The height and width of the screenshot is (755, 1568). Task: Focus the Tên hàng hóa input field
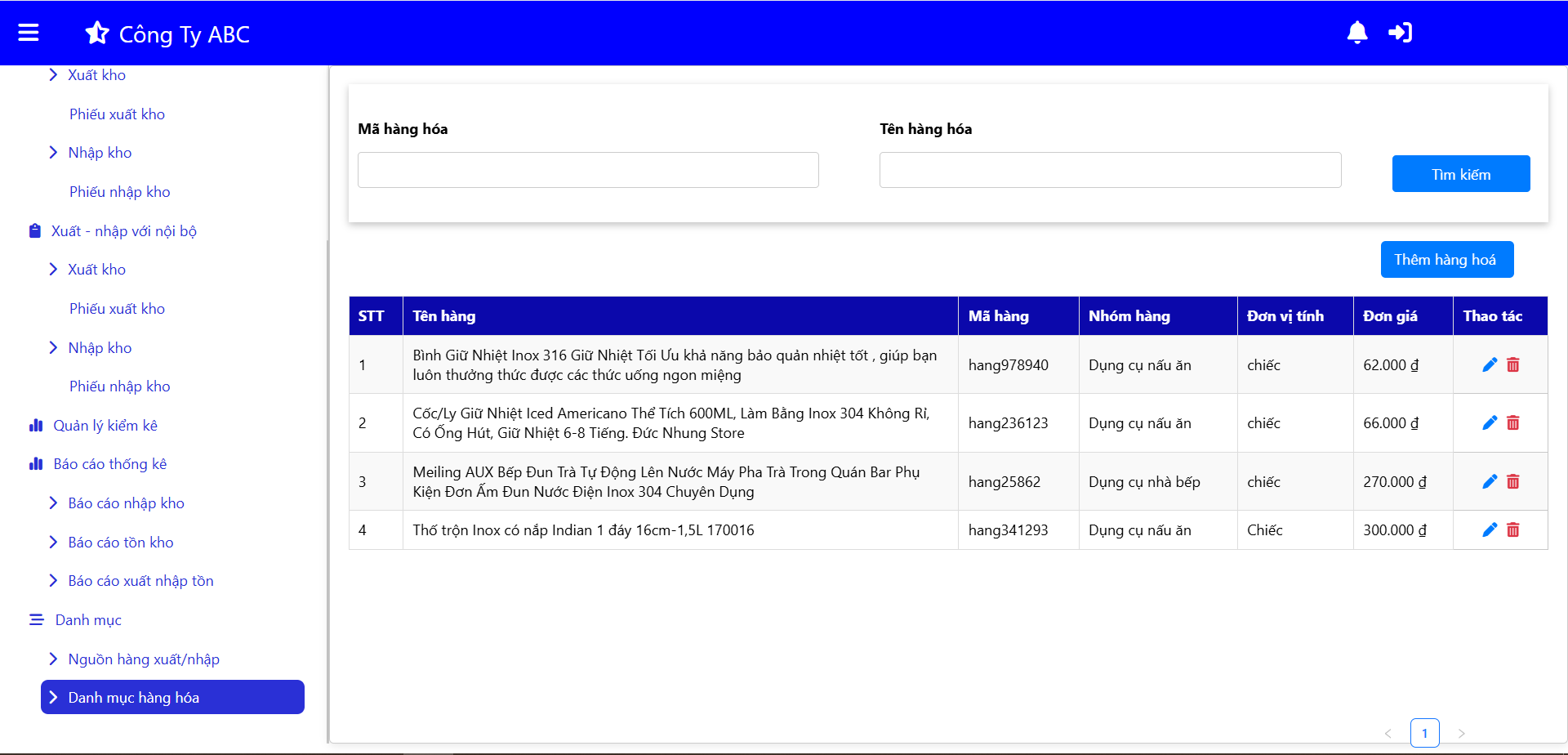pyautogui.click(x=1111, y=170)
